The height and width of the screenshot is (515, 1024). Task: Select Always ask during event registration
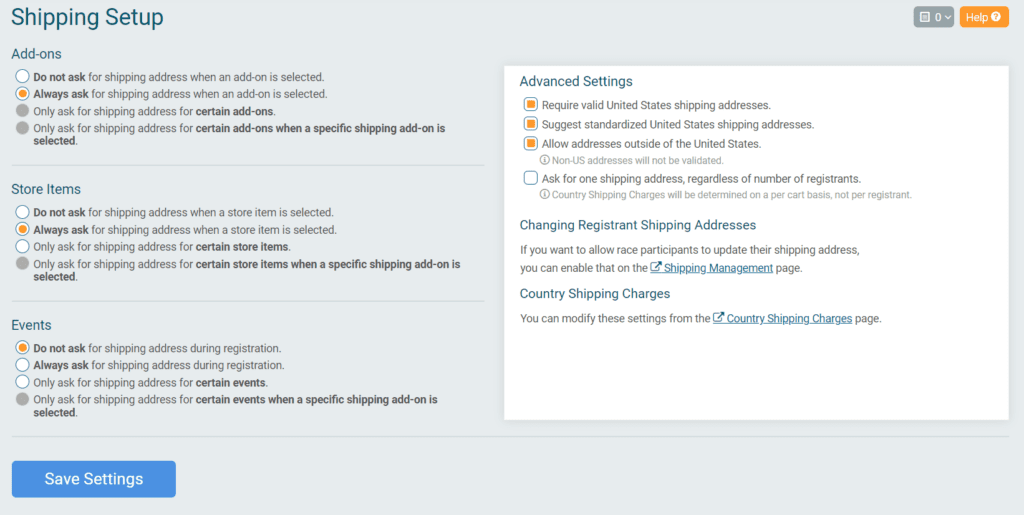(x=23, y=365)
